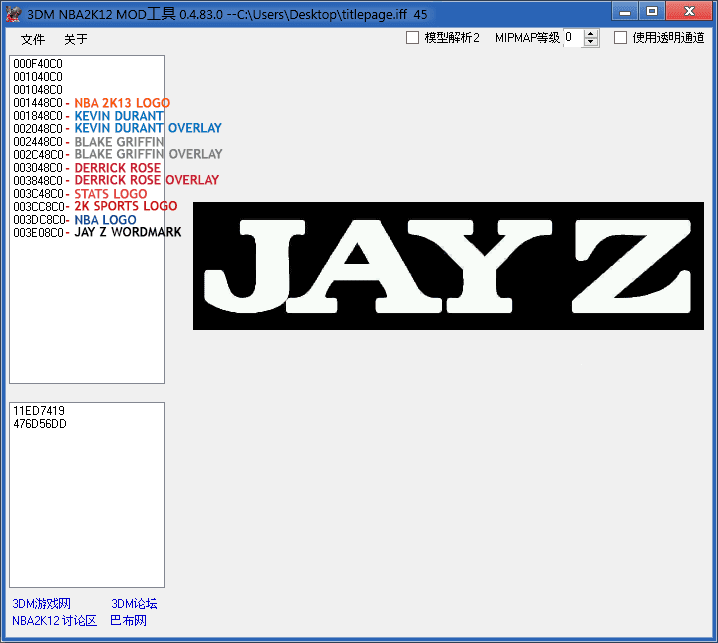Screen dimensions: 718x643
Task: Increase MIPMAP level with the up arrow
Action: point(591,33)
